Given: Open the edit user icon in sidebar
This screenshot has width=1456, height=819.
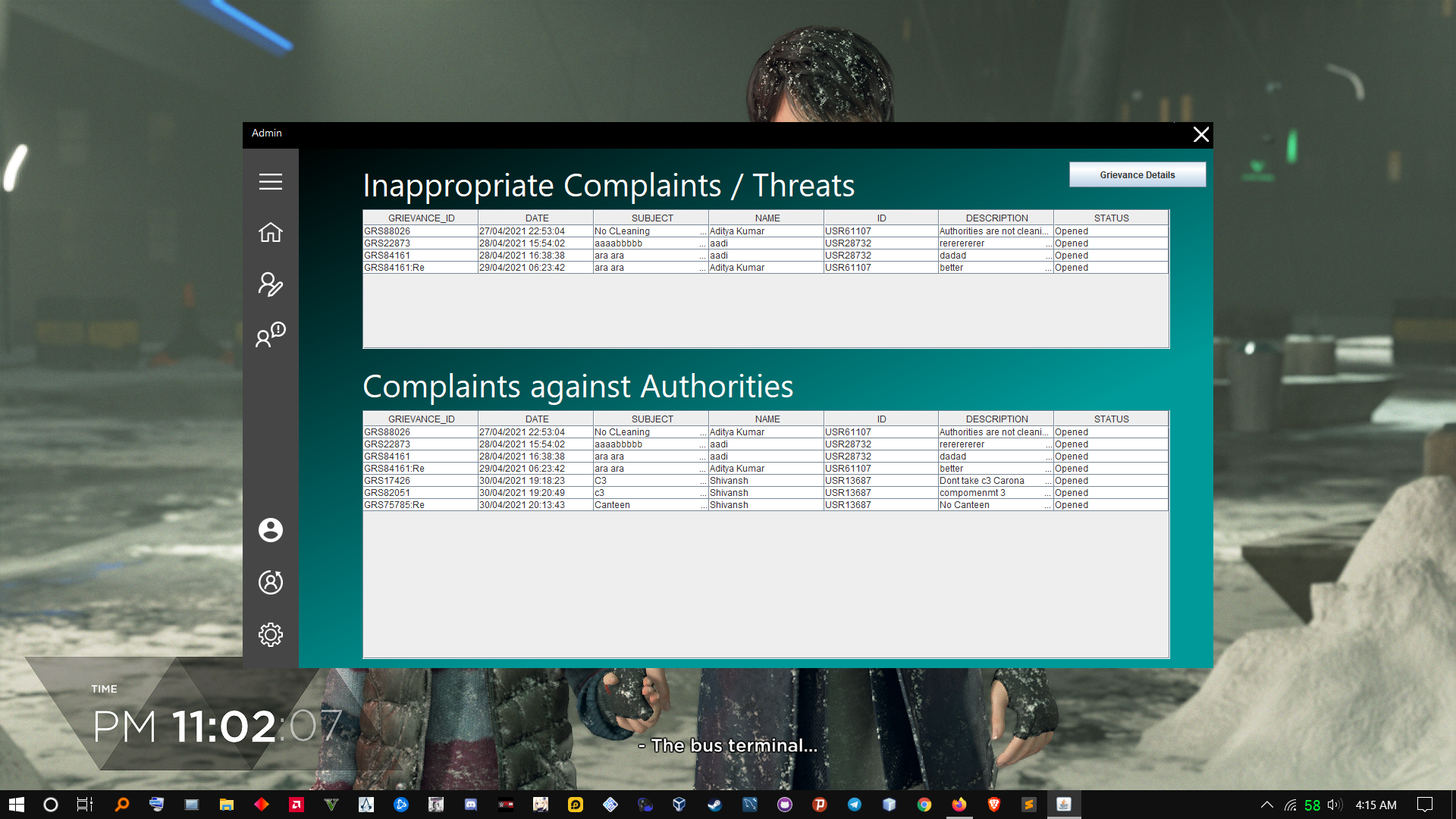Looking at the screenshot, I should tap(270, 284).
